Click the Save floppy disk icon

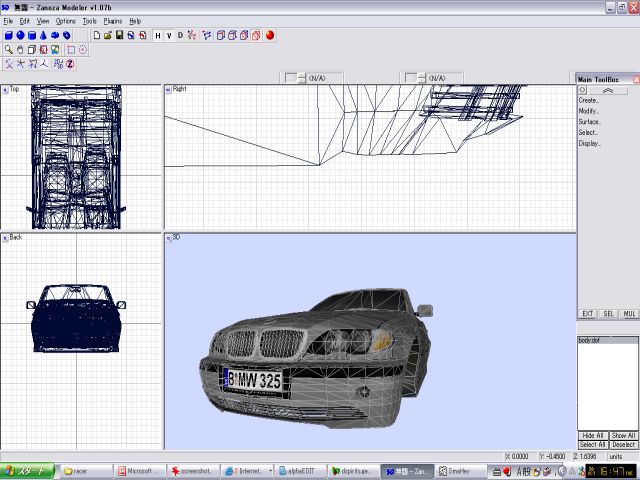point(119,35)
